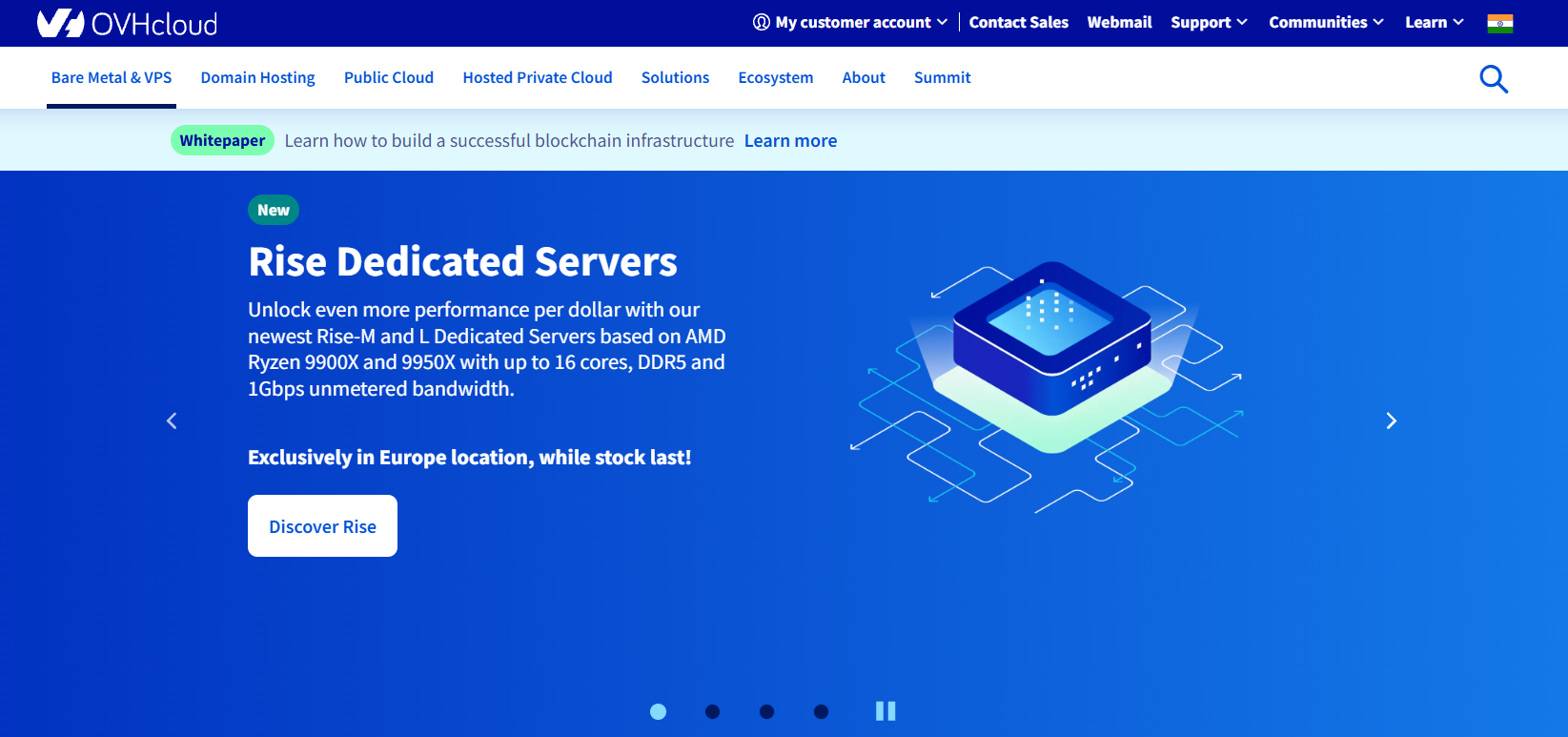Go to previous carousel slide arrow

tap(172, 420)
